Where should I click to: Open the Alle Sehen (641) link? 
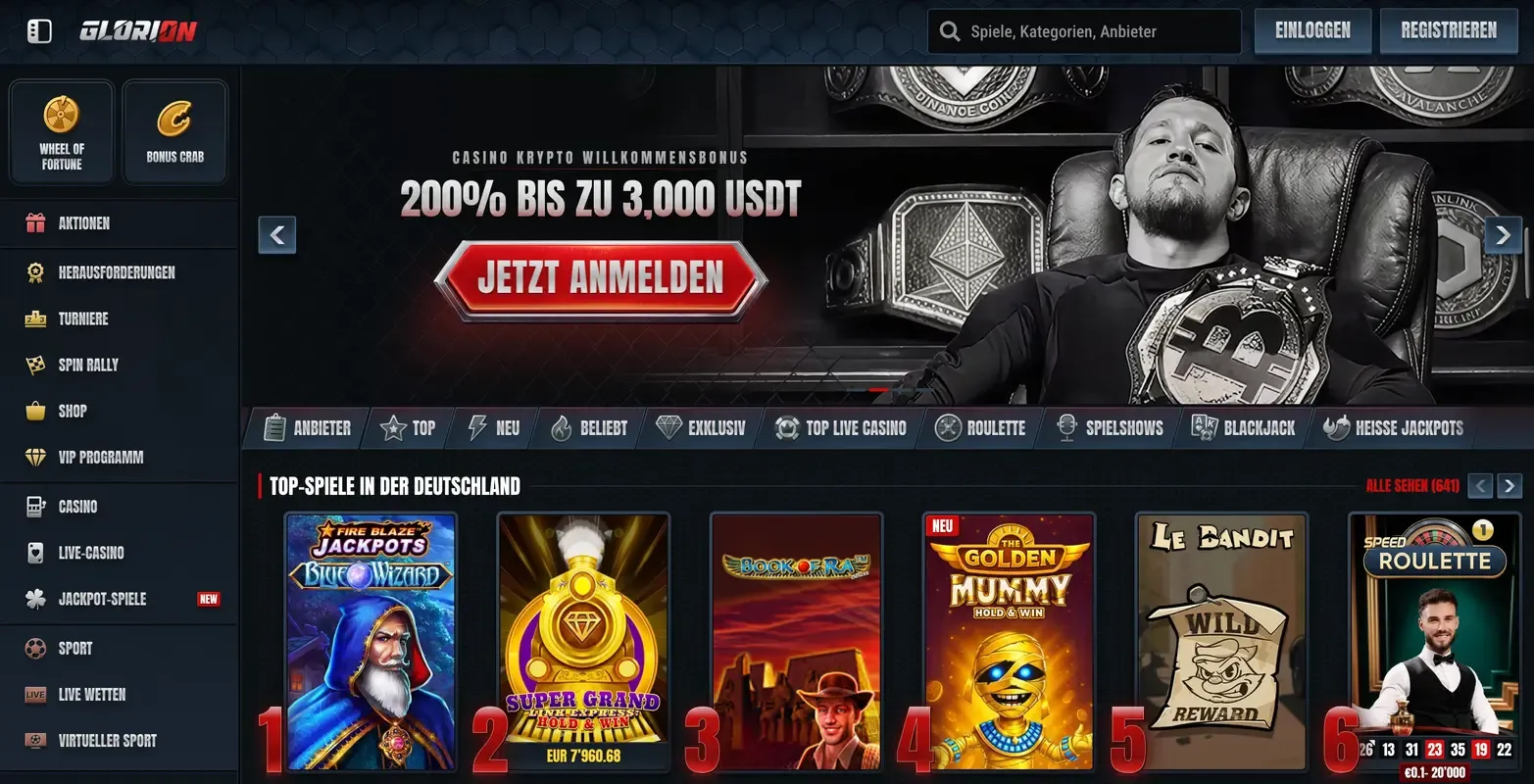[x=1412, y=486]
